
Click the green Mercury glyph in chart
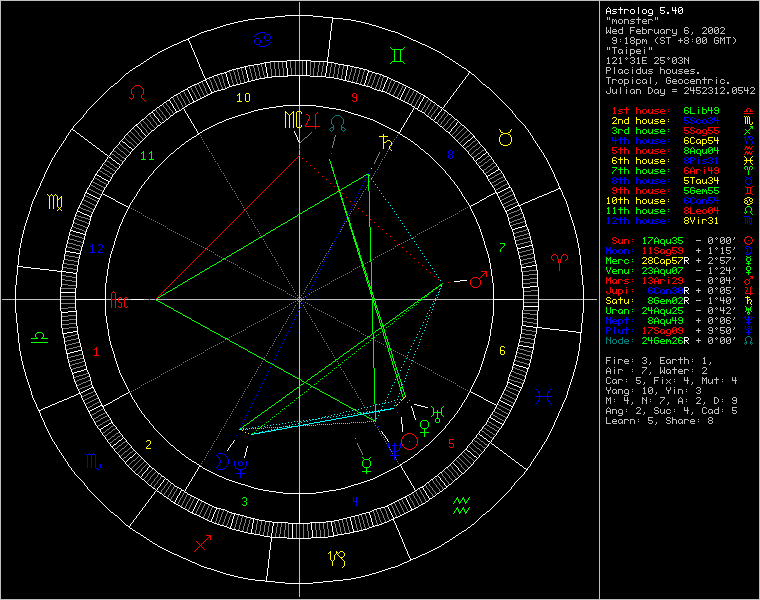[x=367, y=464]
